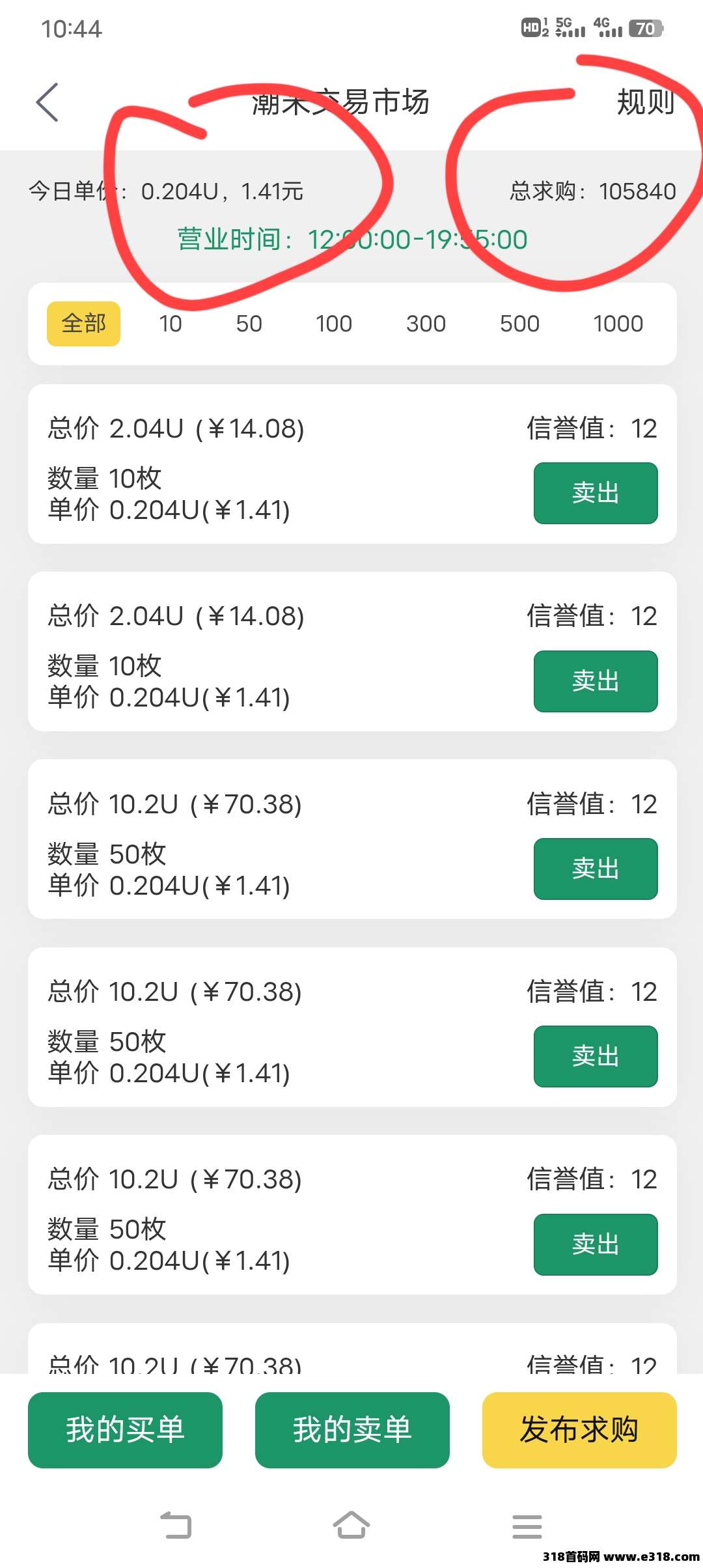Tap the yellow 发布求购 button

pyautogui.click(x=579, y=1430)
